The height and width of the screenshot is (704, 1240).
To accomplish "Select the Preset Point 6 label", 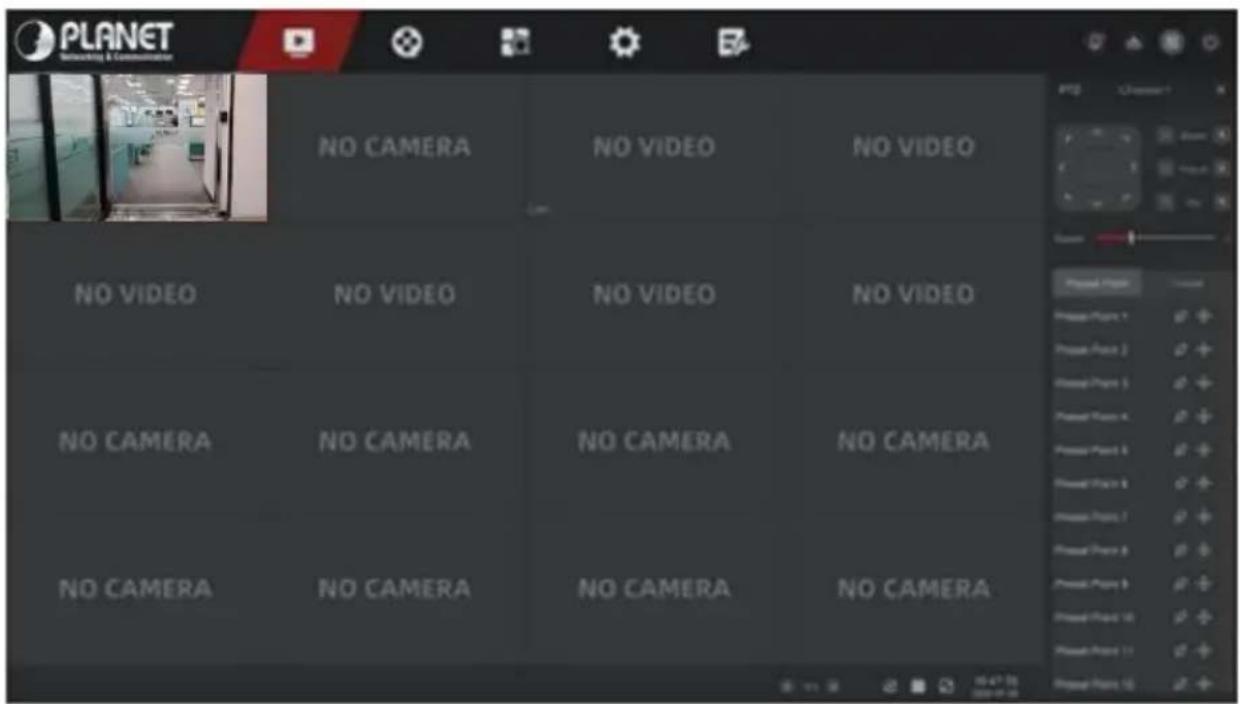I will pos(1092,483).
